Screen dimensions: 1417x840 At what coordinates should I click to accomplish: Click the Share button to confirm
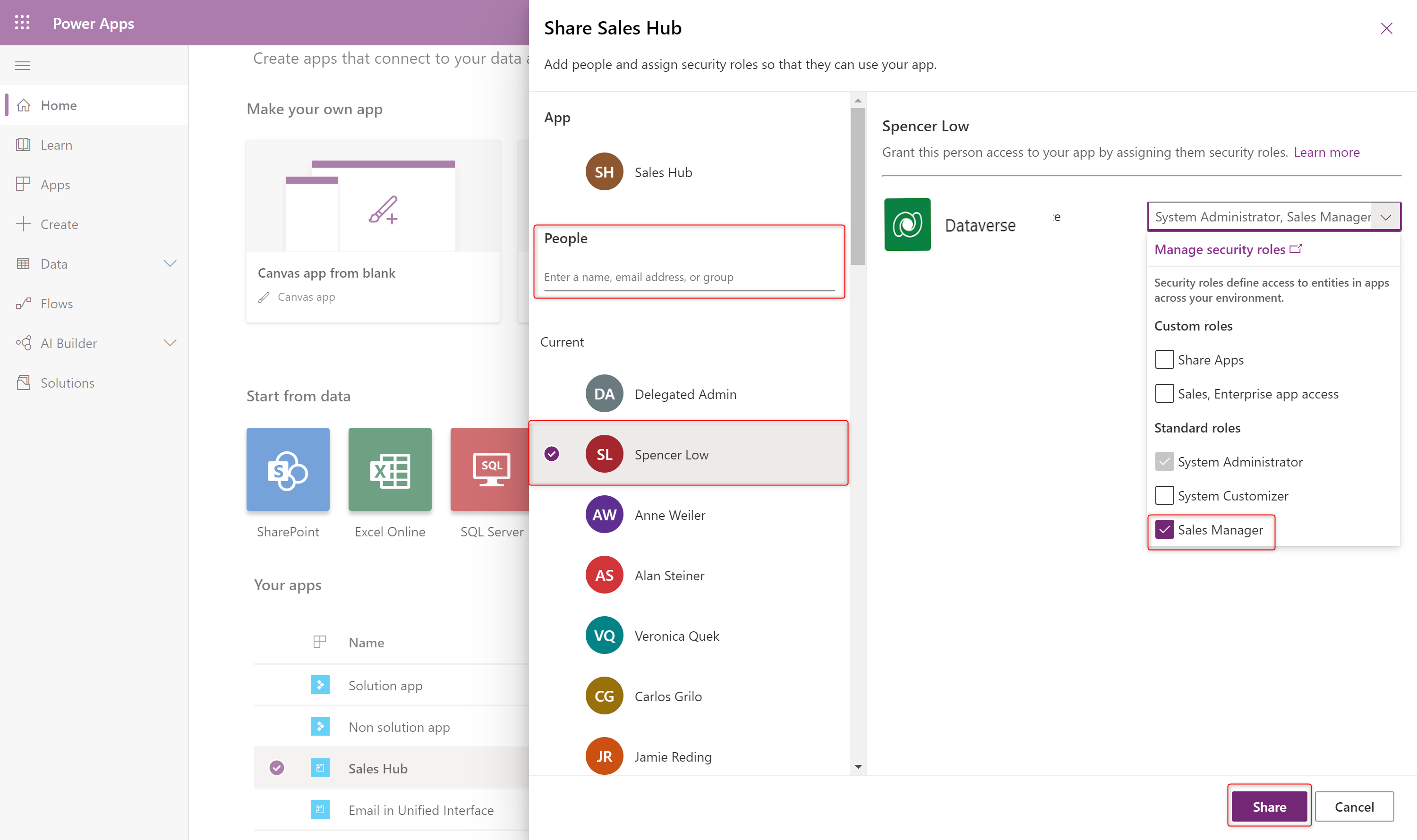tap(1268, 805)
